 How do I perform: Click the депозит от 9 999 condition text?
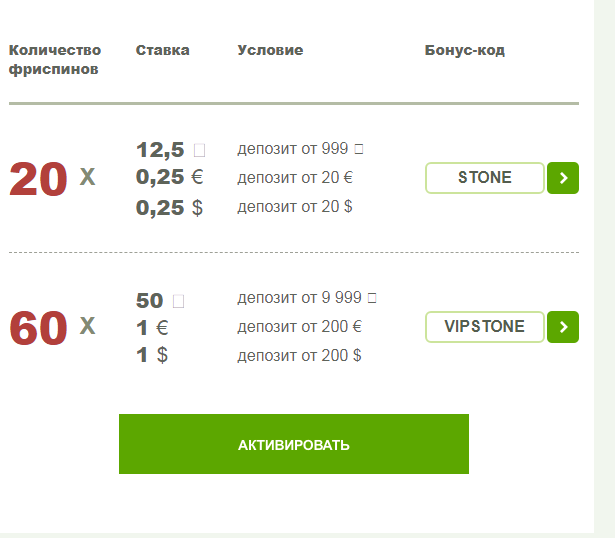coord(307,298)
